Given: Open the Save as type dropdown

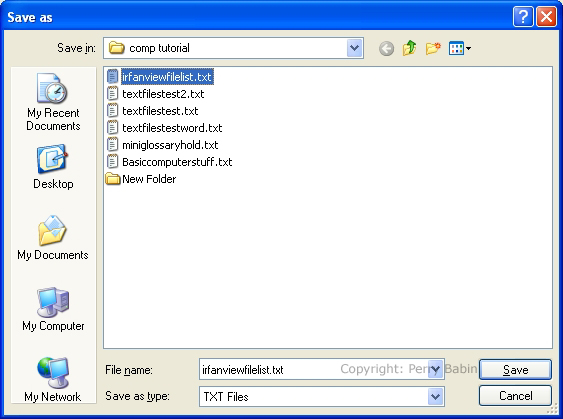Looking at the screenshot, I should (435, 396).
